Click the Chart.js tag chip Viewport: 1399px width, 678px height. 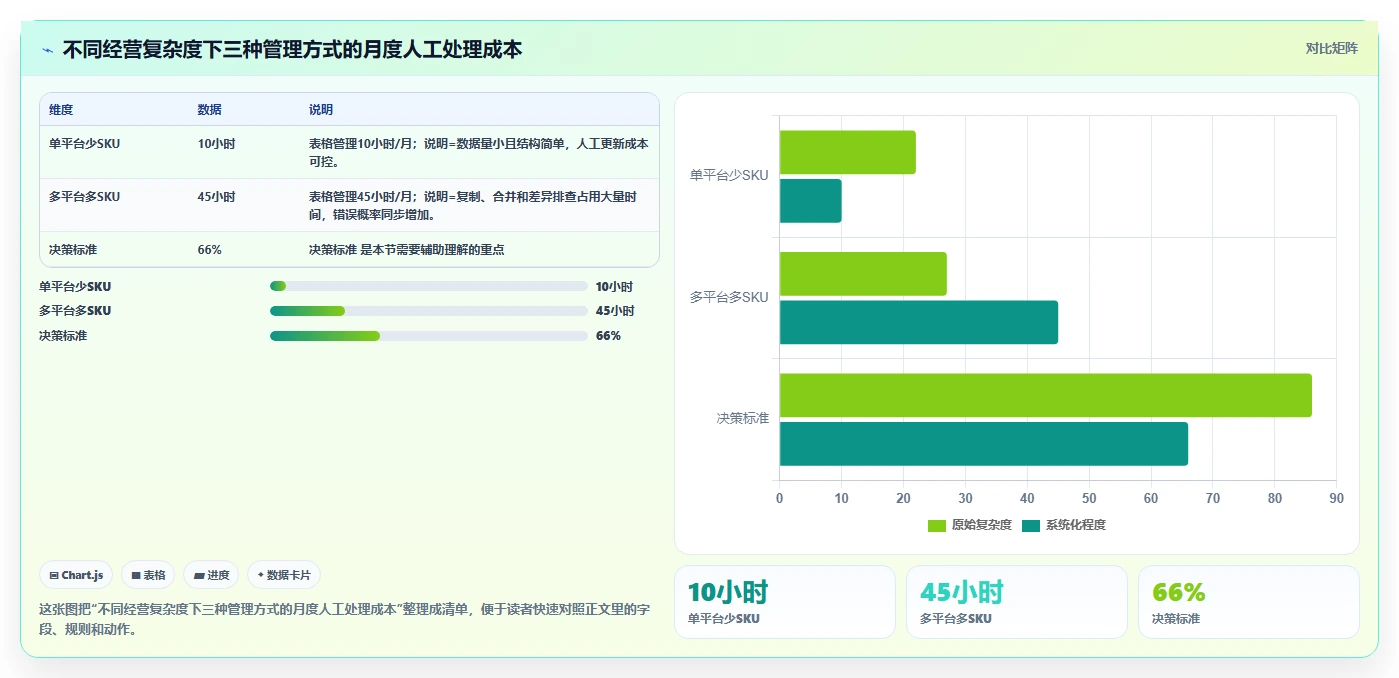point(76,575)
